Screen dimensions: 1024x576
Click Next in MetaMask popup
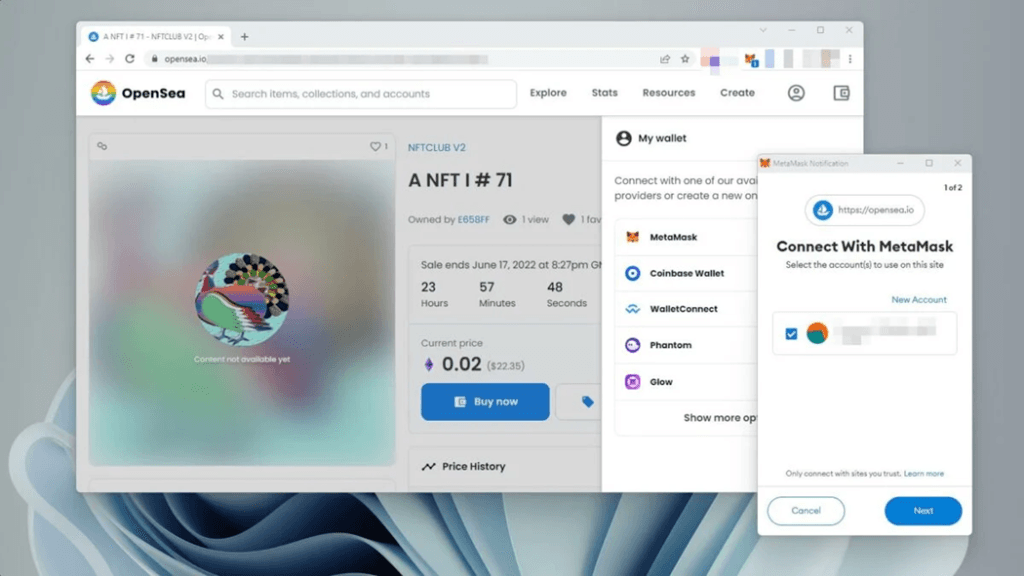[x=923, y=511]
